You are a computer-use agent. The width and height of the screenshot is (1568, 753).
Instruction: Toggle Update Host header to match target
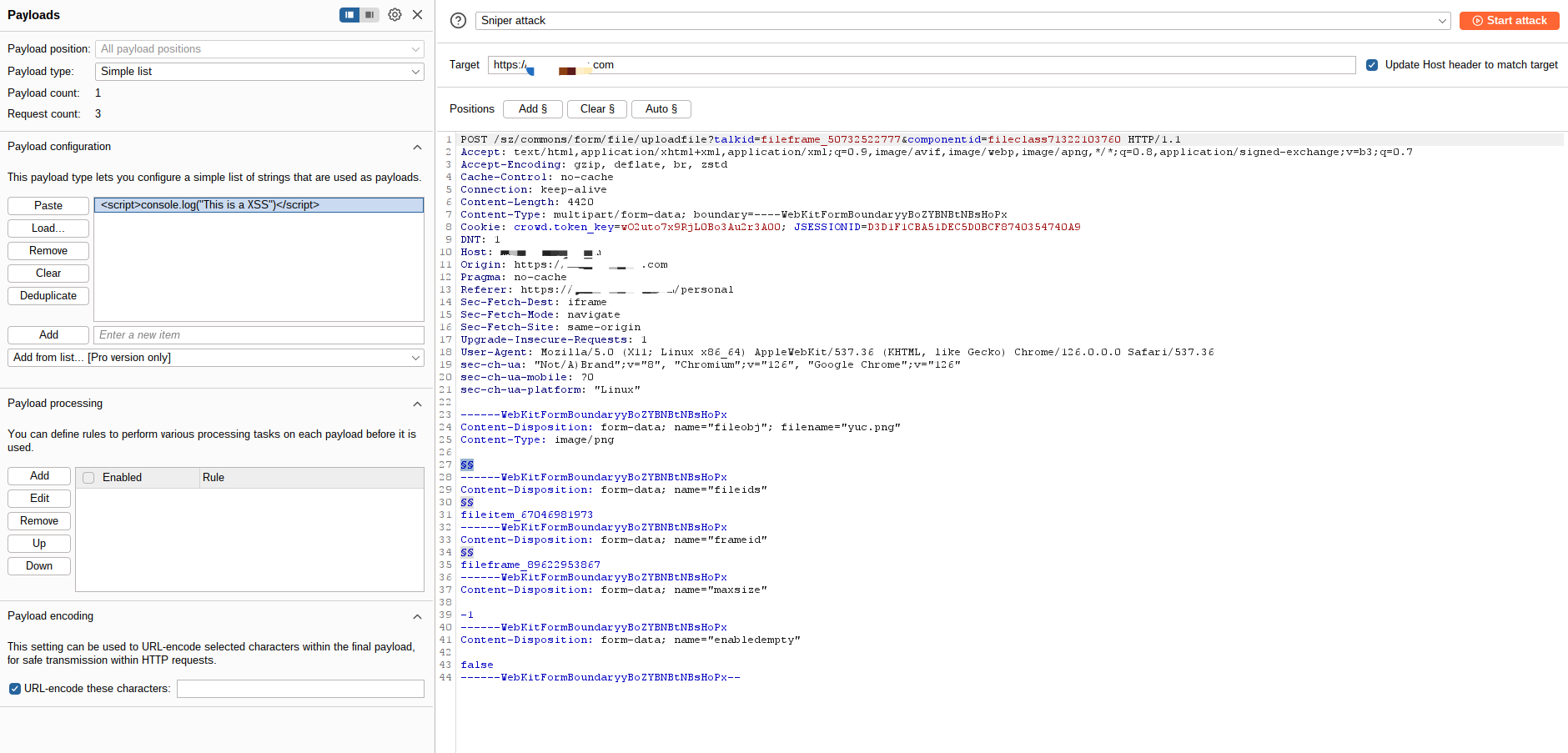(x=1372, y=65)
